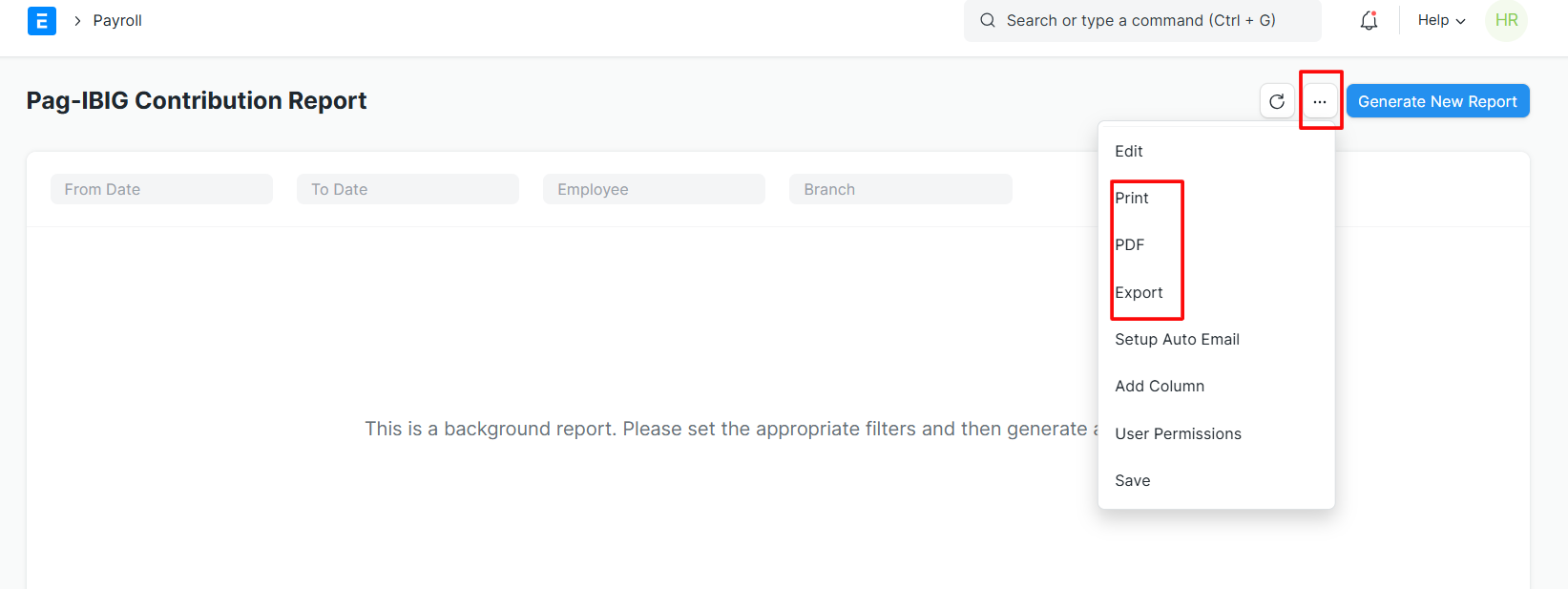Image resolution: width=1568 pixels, height=589 pixels.
Task: Choose PDF in the dropdown menu
Action: (x=1216, y=244)
